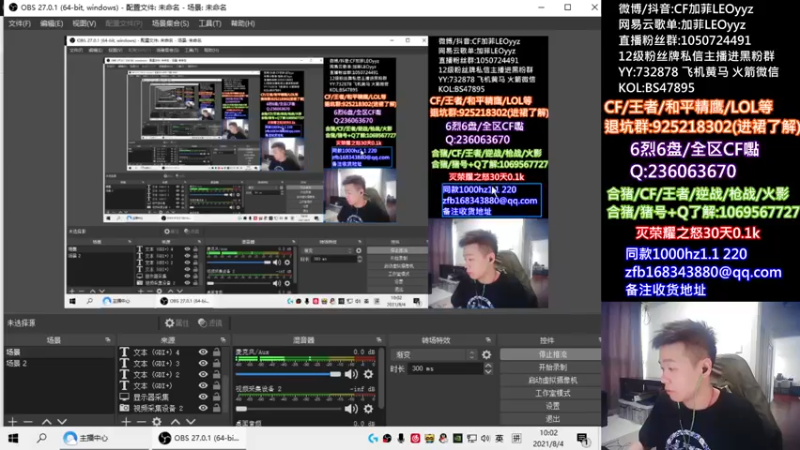Screen dimensions: 800x450
Task: Open the 视图(V) menu
Action: tap(84, 23)
